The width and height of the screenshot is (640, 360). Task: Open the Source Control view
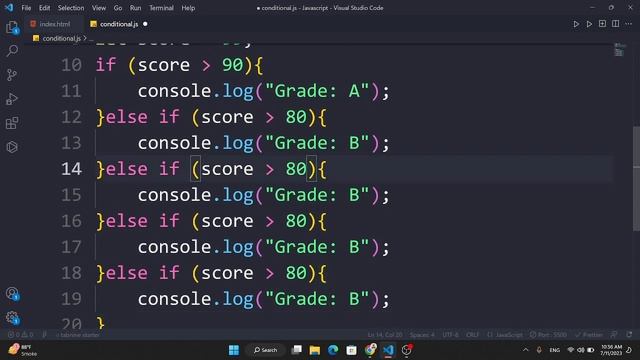12,75
